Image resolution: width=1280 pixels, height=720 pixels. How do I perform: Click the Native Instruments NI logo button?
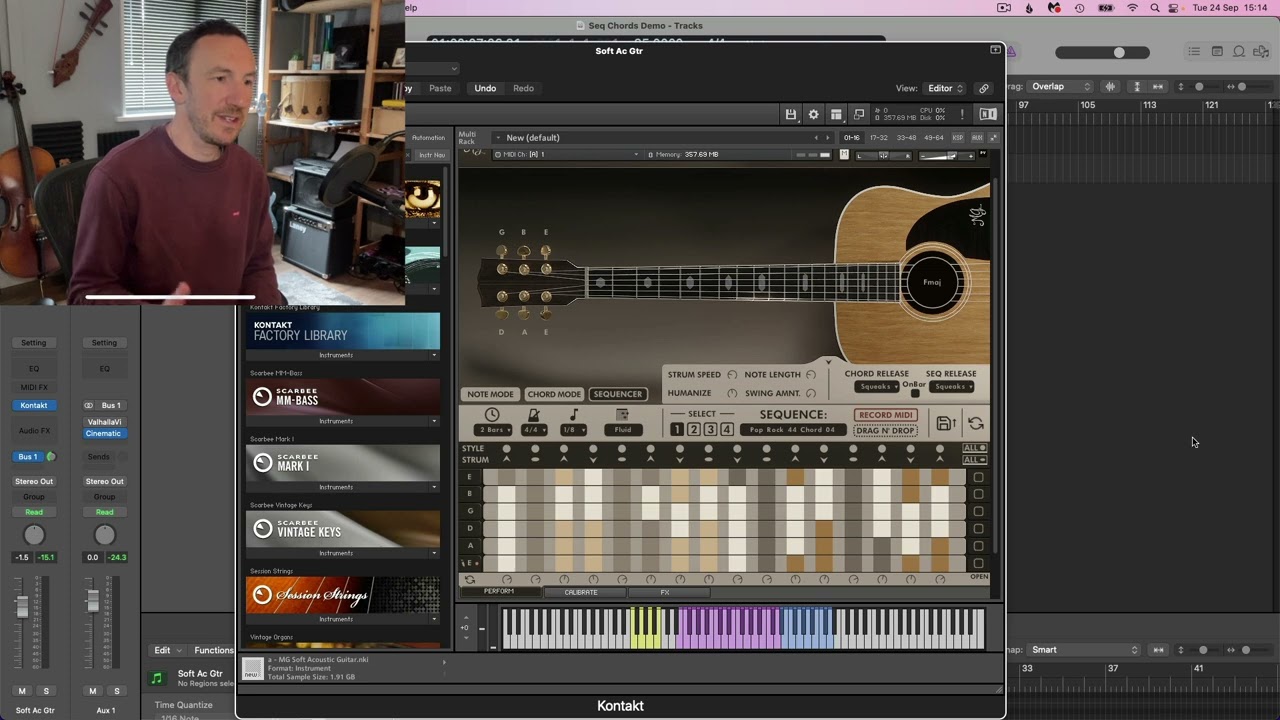[988, 115]
